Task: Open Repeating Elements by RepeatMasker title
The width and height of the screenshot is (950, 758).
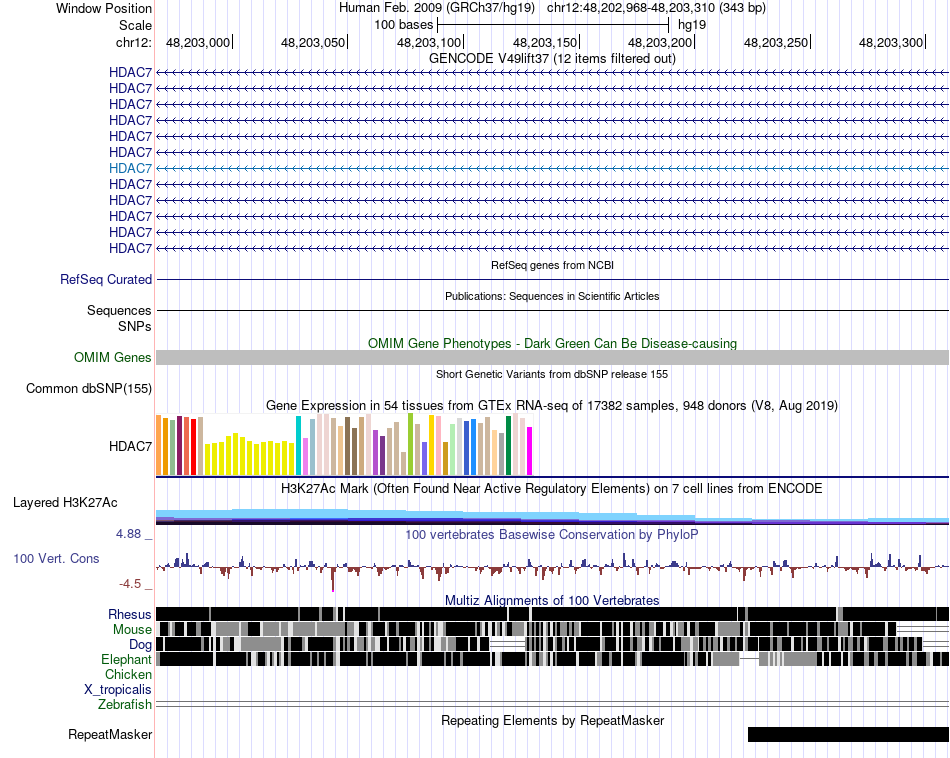Action: pyautogui.click(x=552, y=720)
